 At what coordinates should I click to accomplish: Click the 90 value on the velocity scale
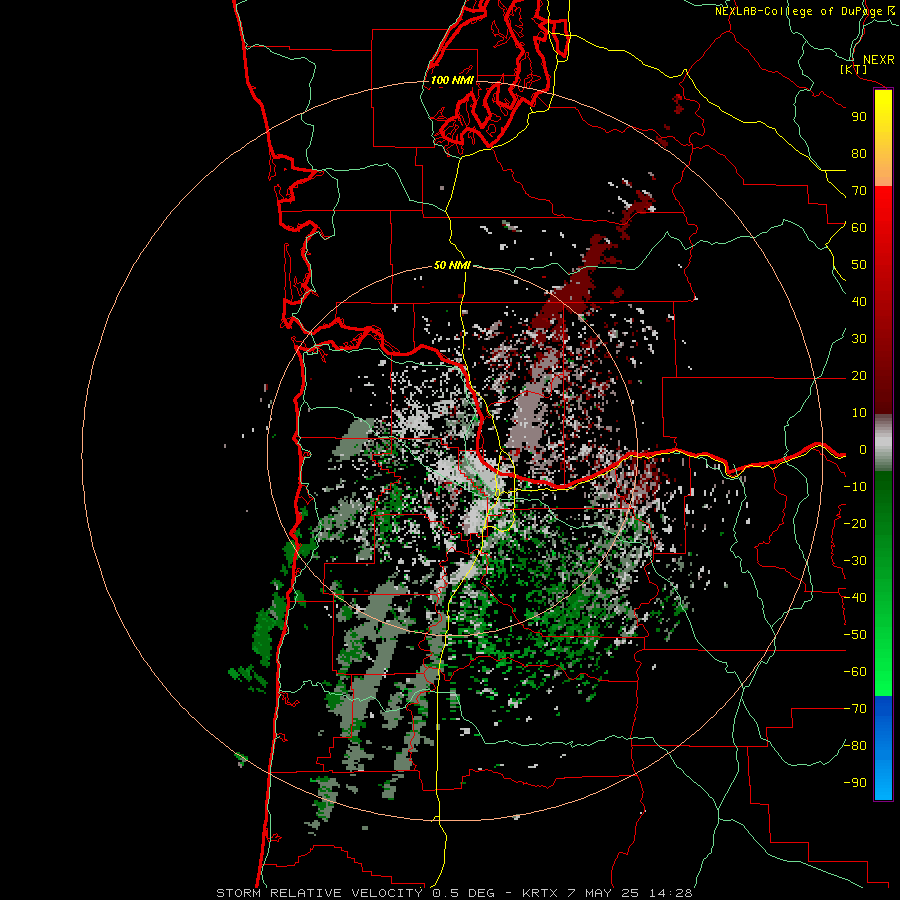tap(859, 117)
